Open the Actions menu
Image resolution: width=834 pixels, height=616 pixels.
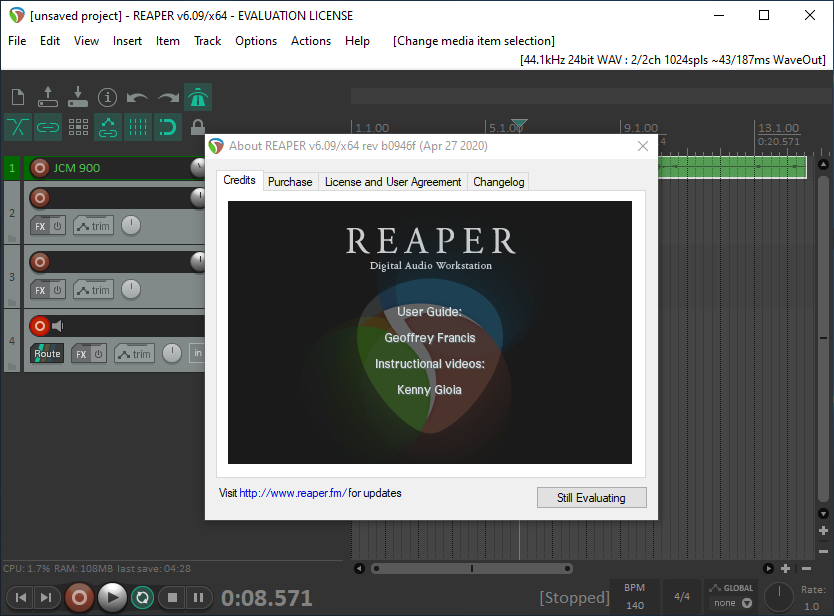tap(311, 41)
